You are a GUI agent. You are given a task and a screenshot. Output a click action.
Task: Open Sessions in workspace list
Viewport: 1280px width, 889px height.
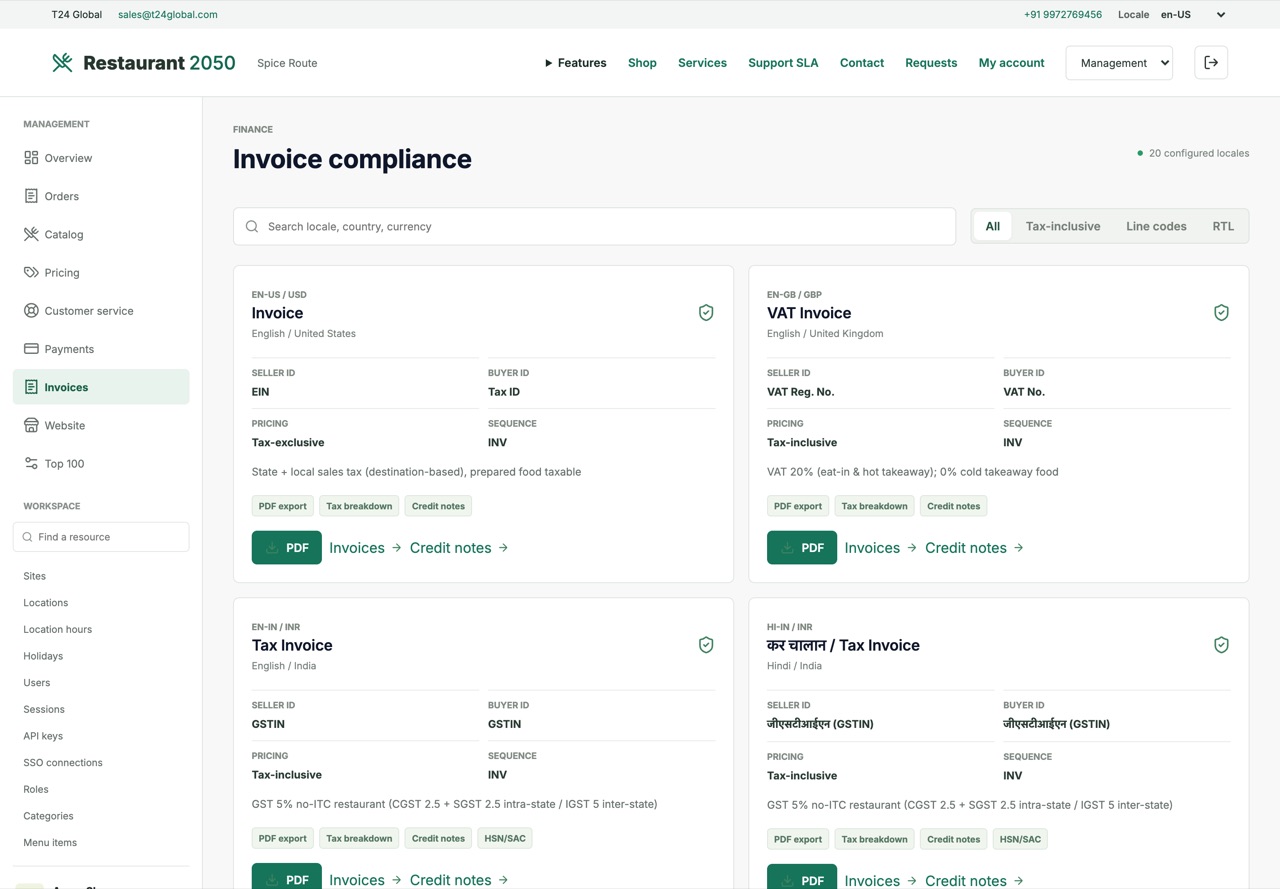(x=44, y=709)
